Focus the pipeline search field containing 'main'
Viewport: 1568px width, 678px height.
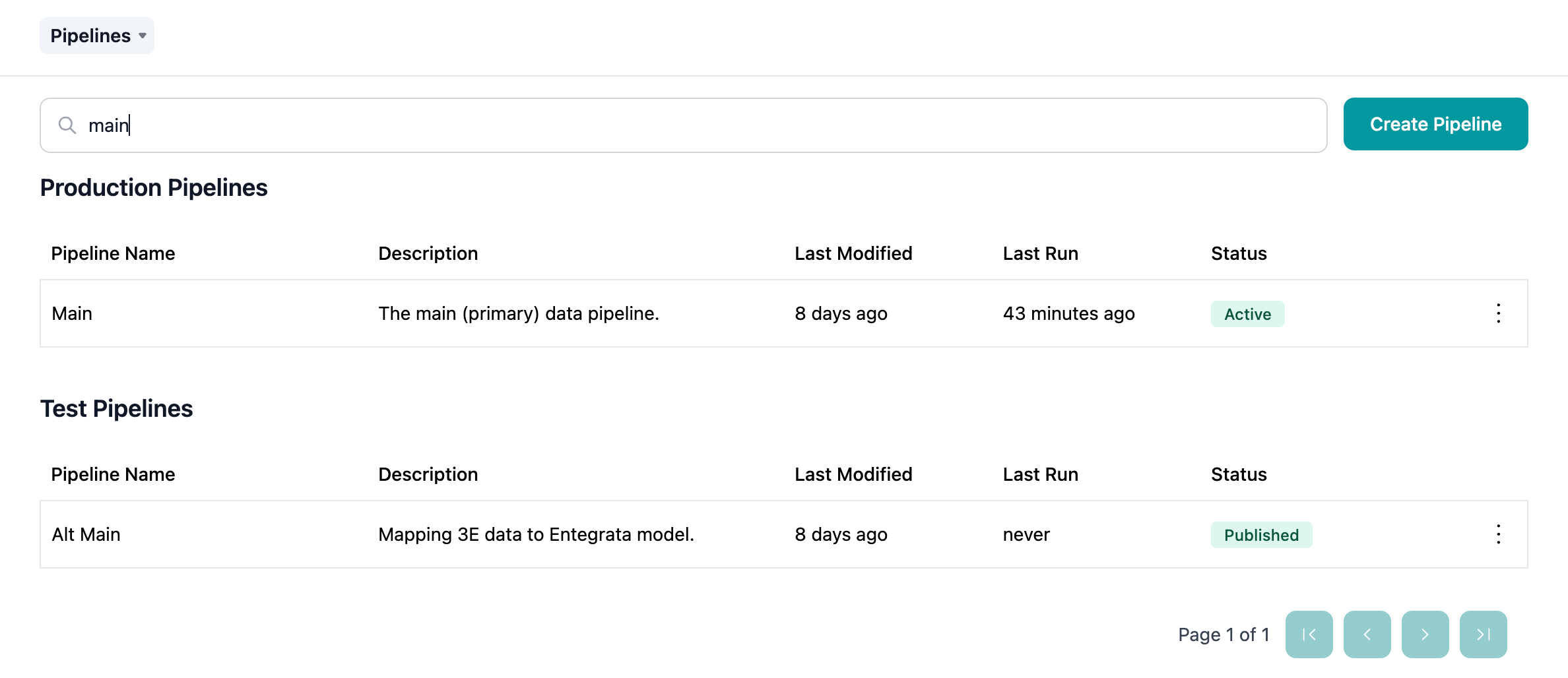684,125
